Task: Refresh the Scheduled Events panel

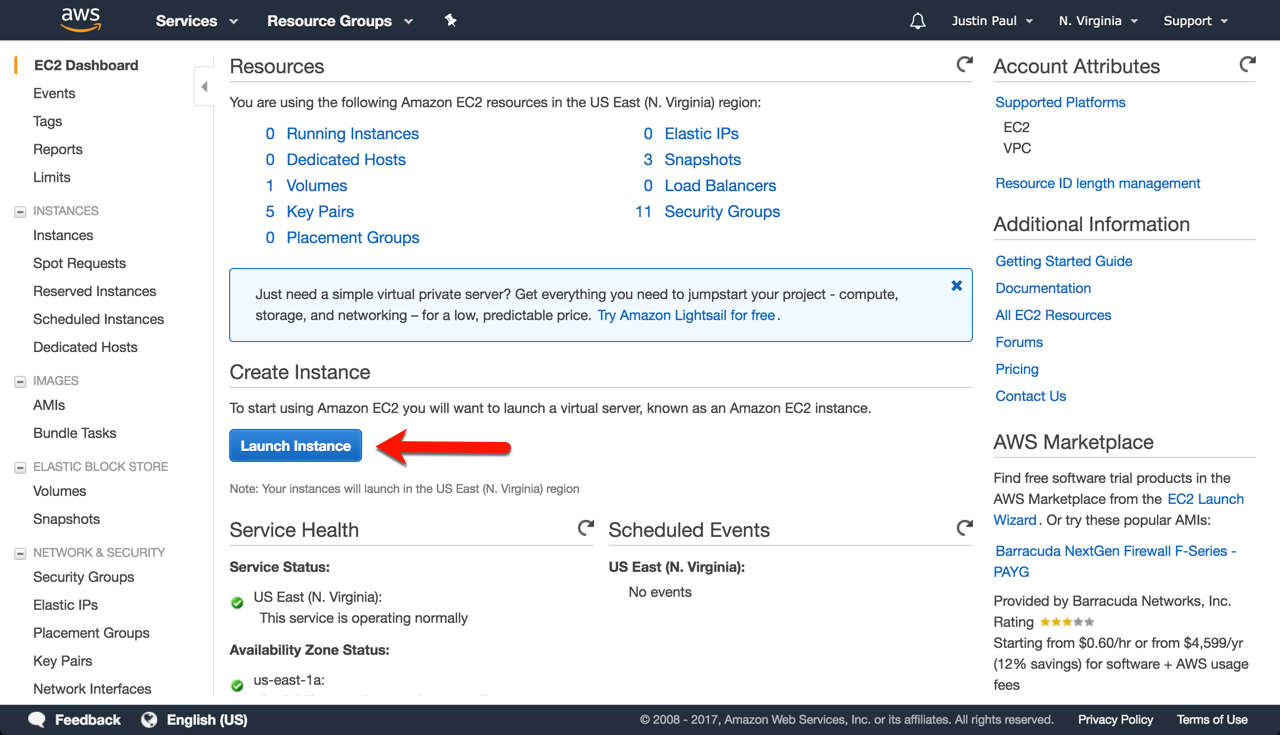Action: 964,528
